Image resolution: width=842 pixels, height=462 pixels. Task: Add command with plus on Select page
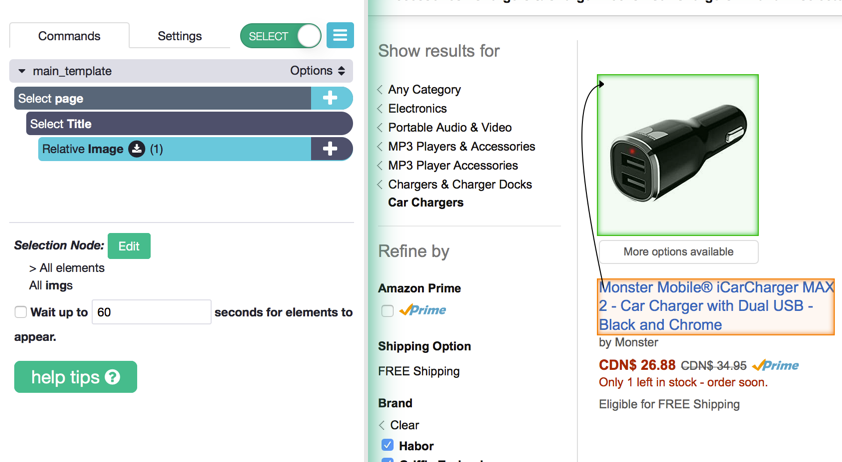click(x=331, y=98)
